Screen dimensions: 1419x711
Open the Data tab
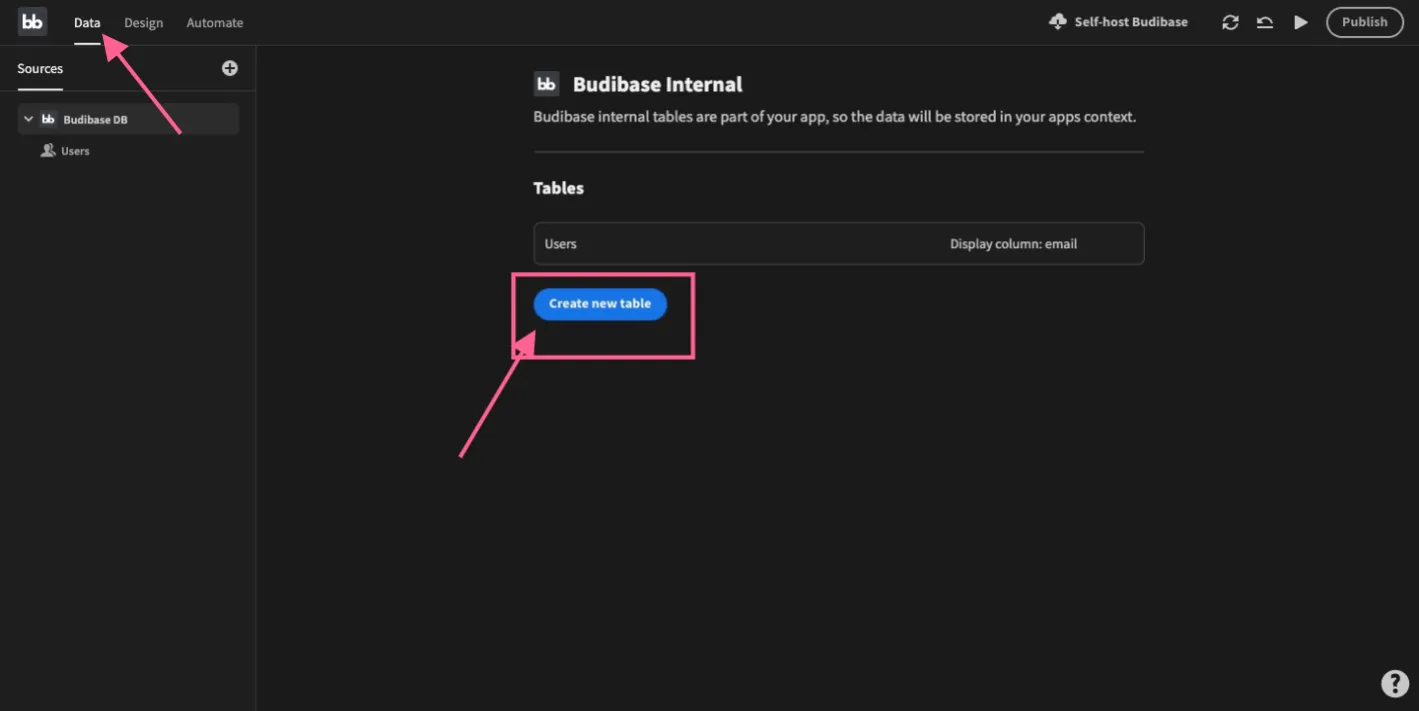[x=87, y=23]
